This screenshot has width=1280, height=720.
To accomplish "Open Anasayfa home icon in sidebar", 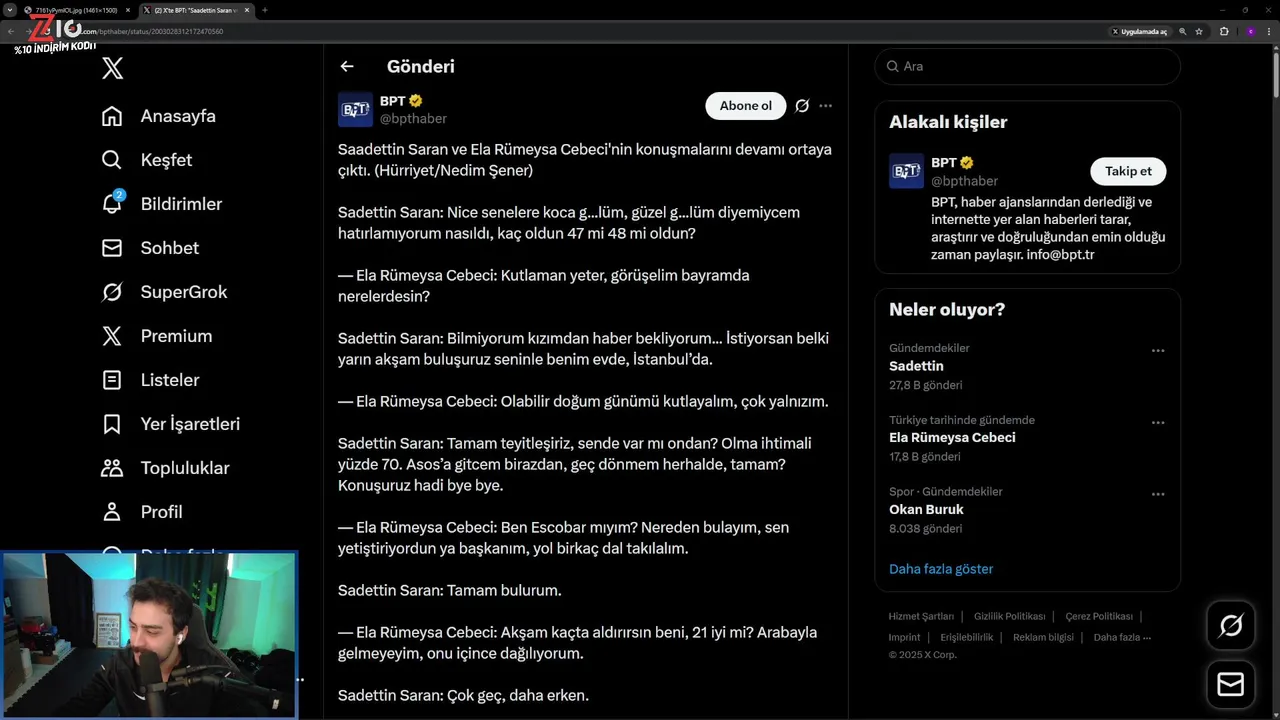I will (x=112, y=116).
